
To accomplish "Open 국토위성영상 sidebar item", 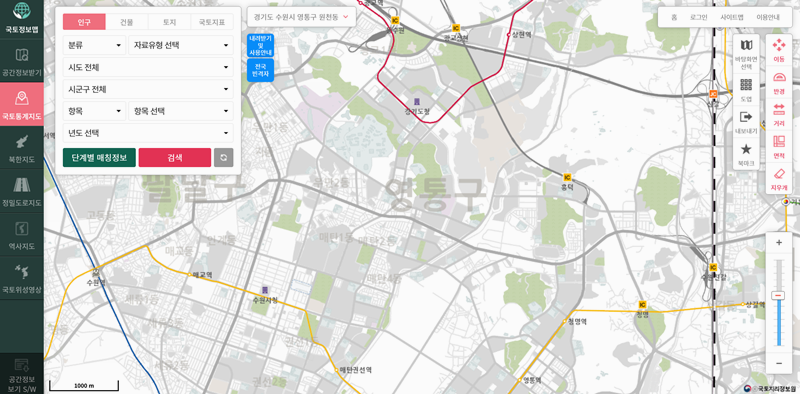I will click(21, 278).
